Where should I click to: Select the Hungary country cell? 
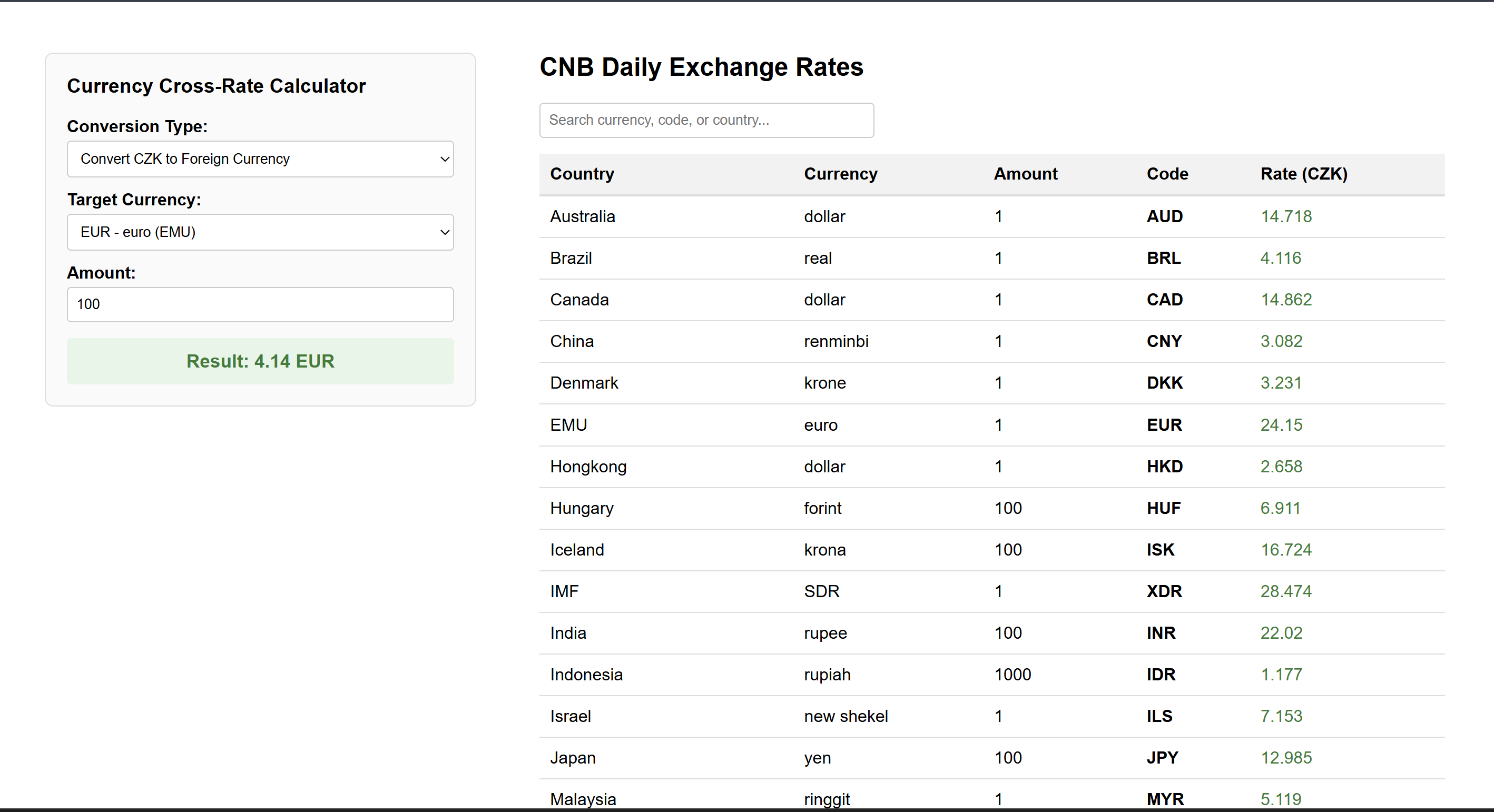pos(582,508)
